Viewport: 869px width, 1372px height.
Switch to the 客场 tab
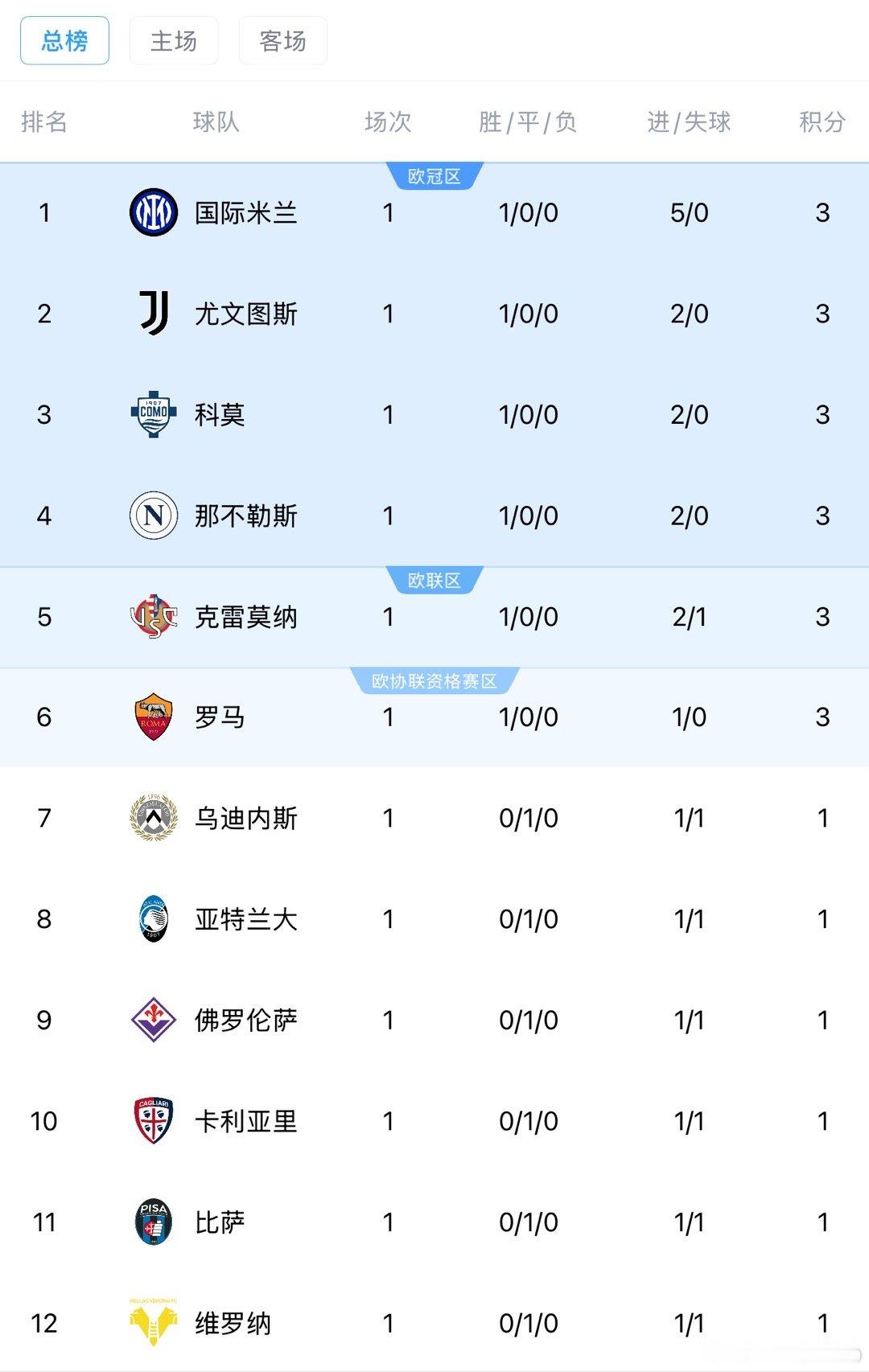pyautogui.click(x=283, y=41)
